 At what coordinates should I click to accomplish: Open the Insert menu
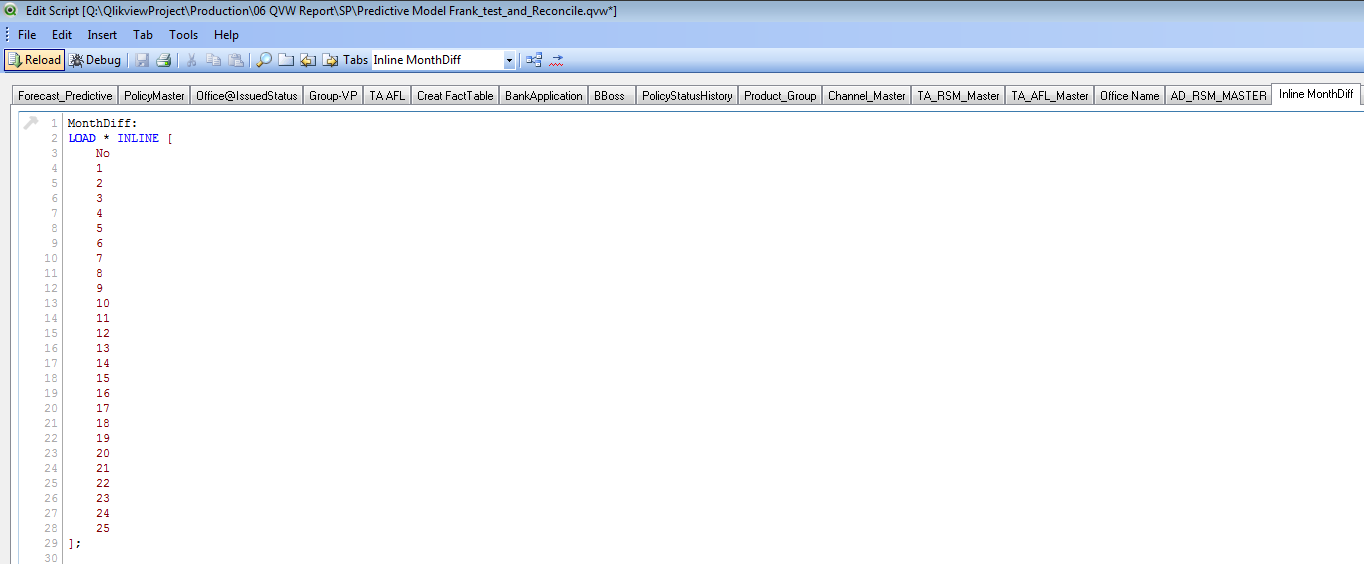pyautogui.click(x=102, y=35)
